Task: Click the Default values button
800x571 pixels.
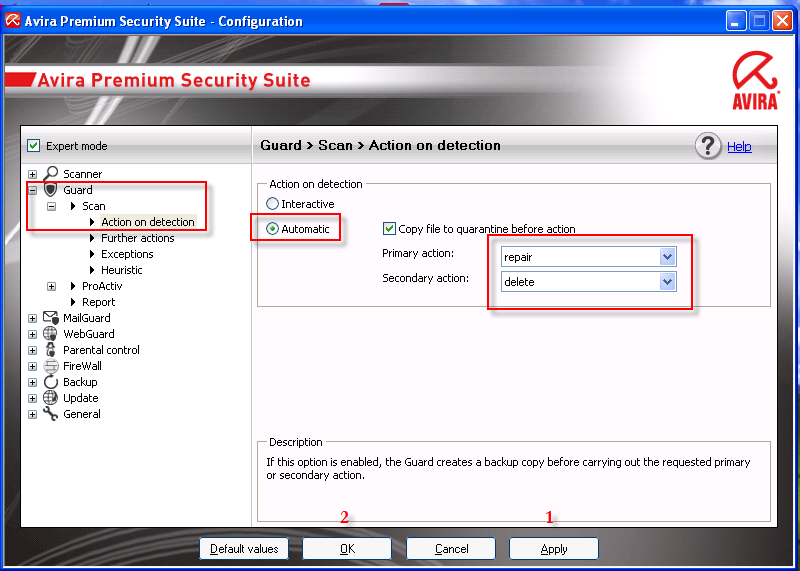Action: tap(244, 549)
